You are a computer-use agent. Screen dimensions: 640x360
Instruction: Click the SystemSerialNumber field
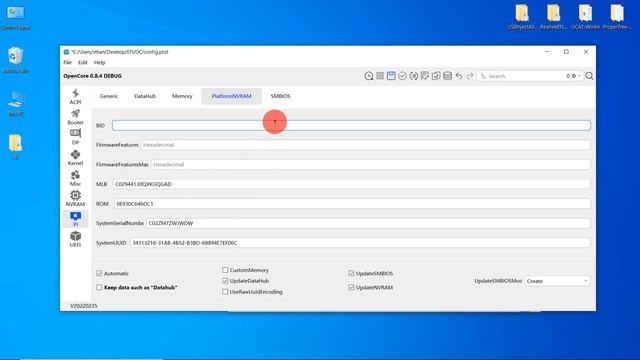[368, 223]
